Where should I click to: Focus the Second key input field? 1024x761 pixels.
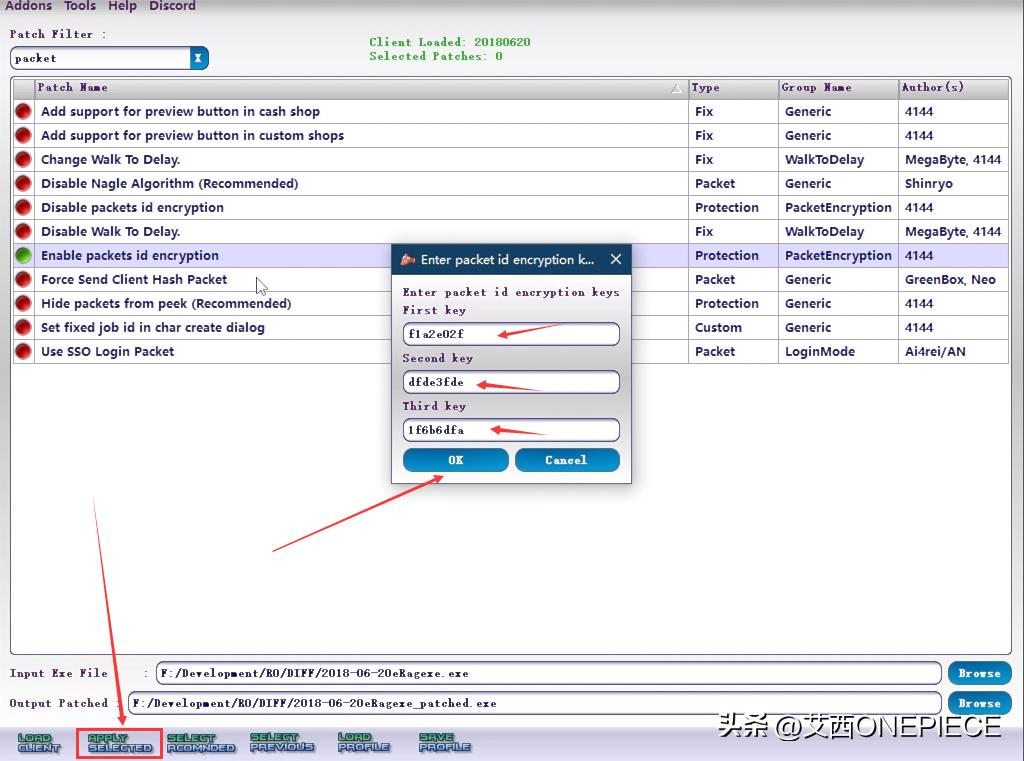point(510,382)
